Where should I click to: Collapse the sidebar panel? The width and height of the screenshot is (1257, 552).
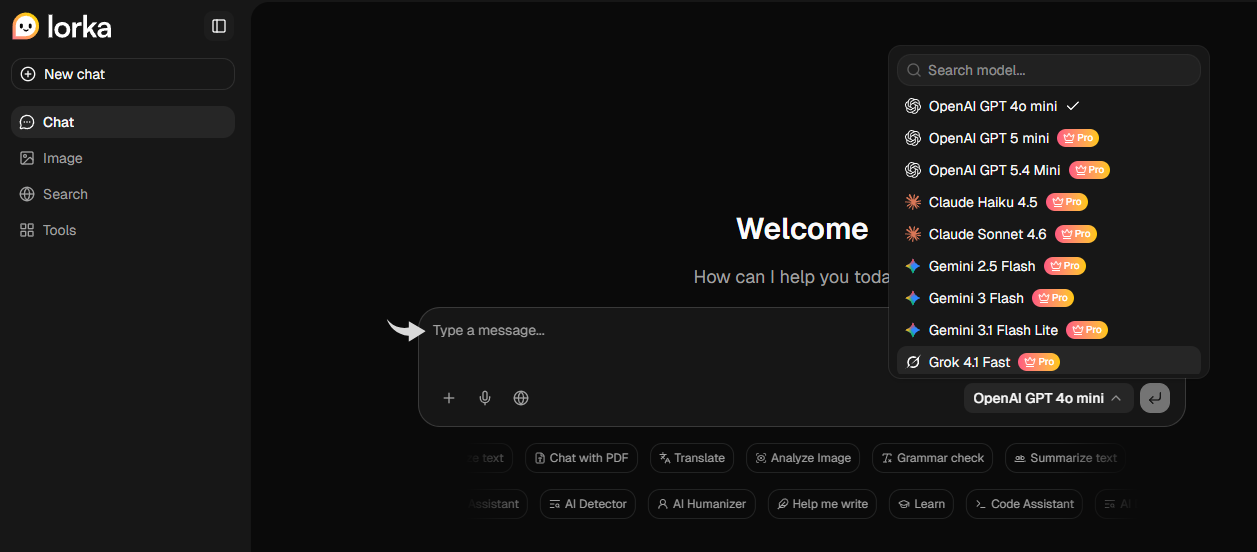pyautogui.click(x=219, y=26)
